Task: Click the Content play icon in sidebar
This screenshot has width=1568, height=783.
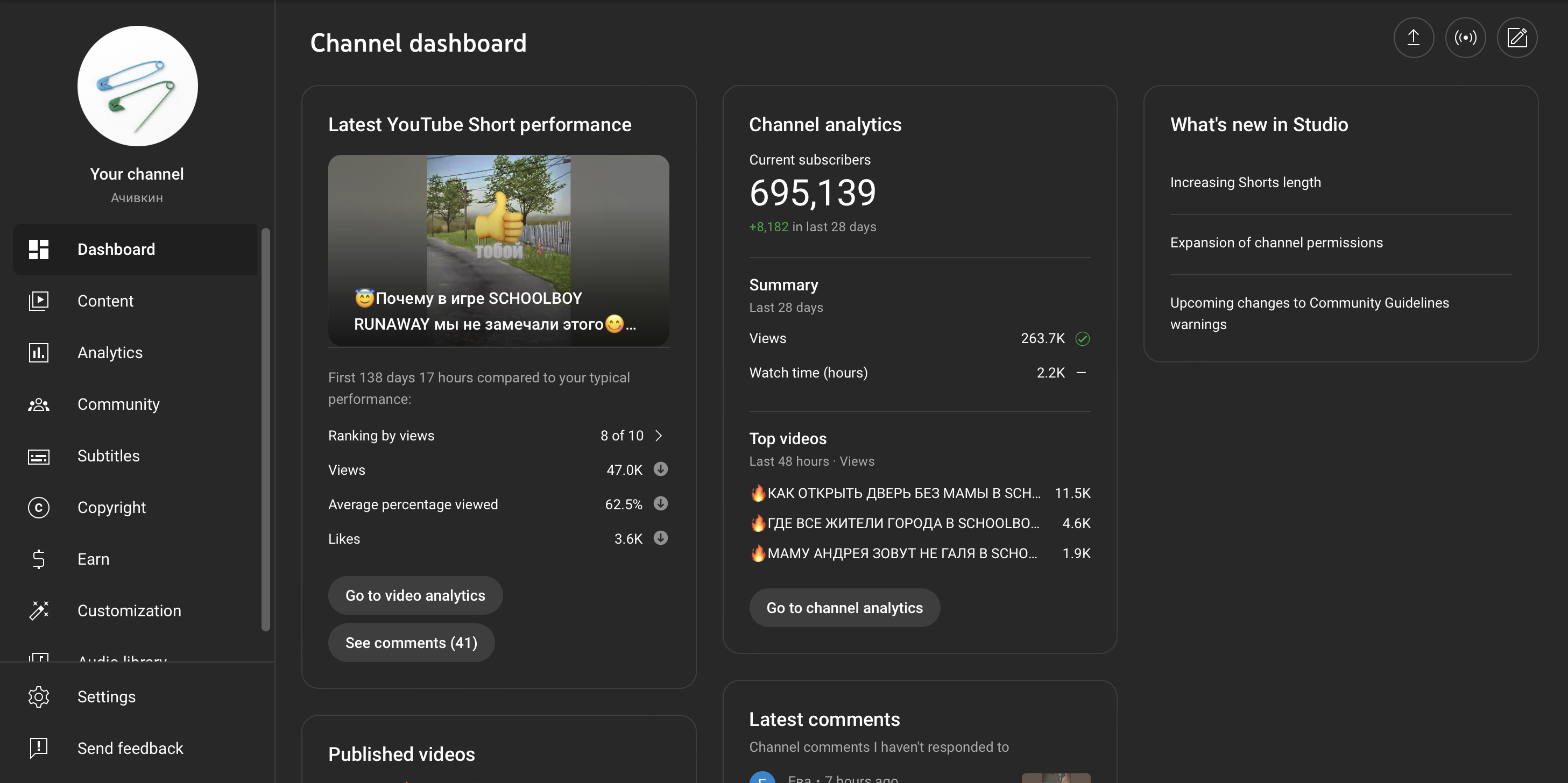Action: point(38,301)
